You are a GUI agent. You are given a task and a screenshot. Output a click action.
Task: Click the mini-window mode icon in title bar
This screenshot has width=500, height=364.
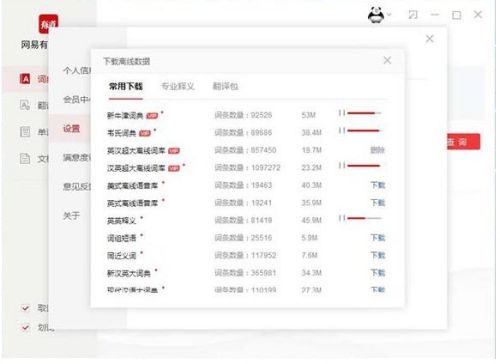[x=413, y=15]
